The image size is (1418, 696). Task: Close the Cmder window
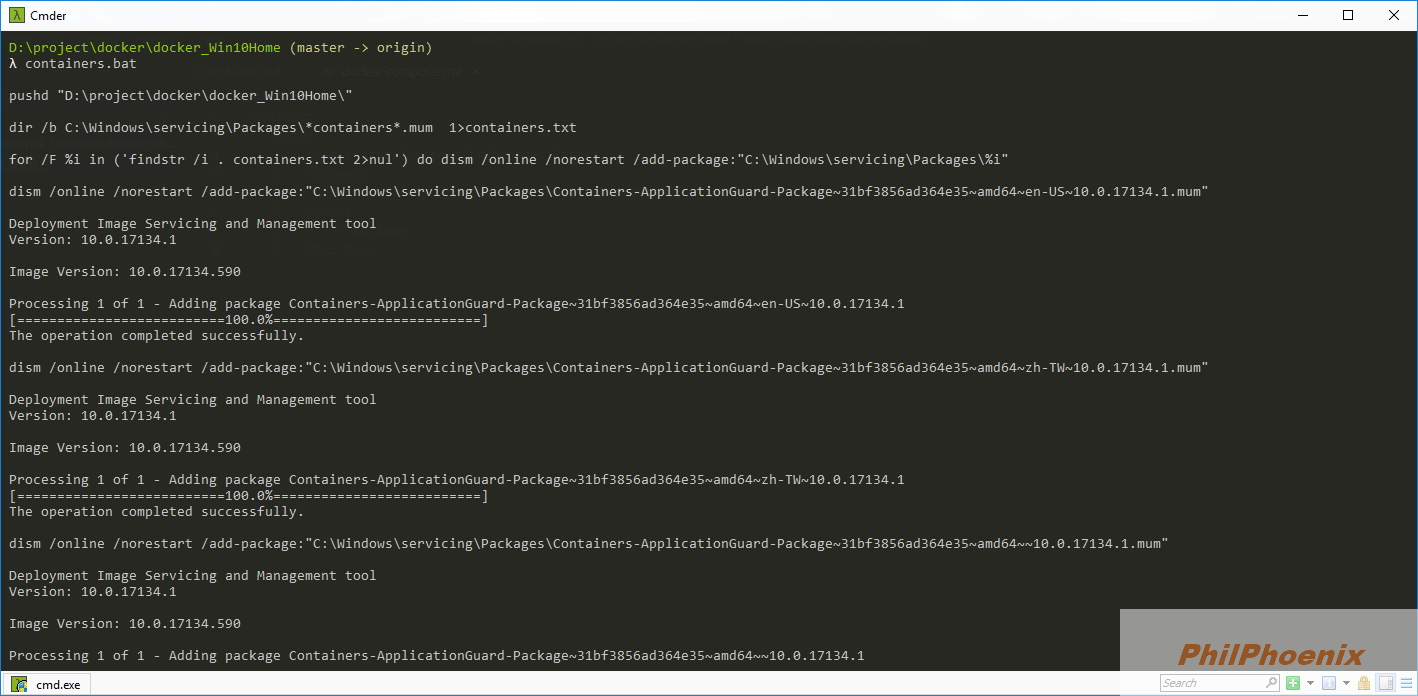click(x=1394, y=15)
